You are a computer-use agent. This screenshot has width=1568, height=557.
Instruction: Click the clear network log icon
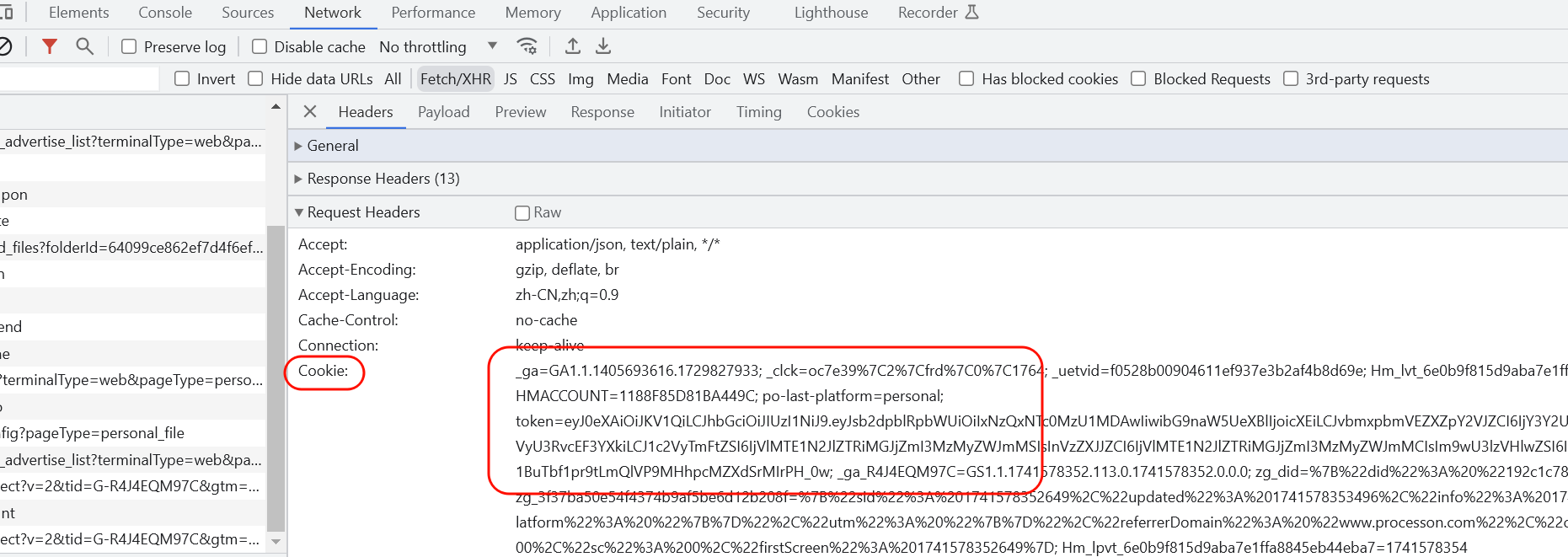coord(4,46)
